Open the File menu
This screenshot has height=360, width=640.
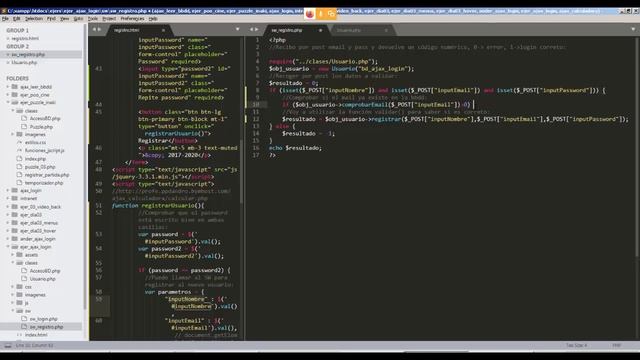[5, 19]
